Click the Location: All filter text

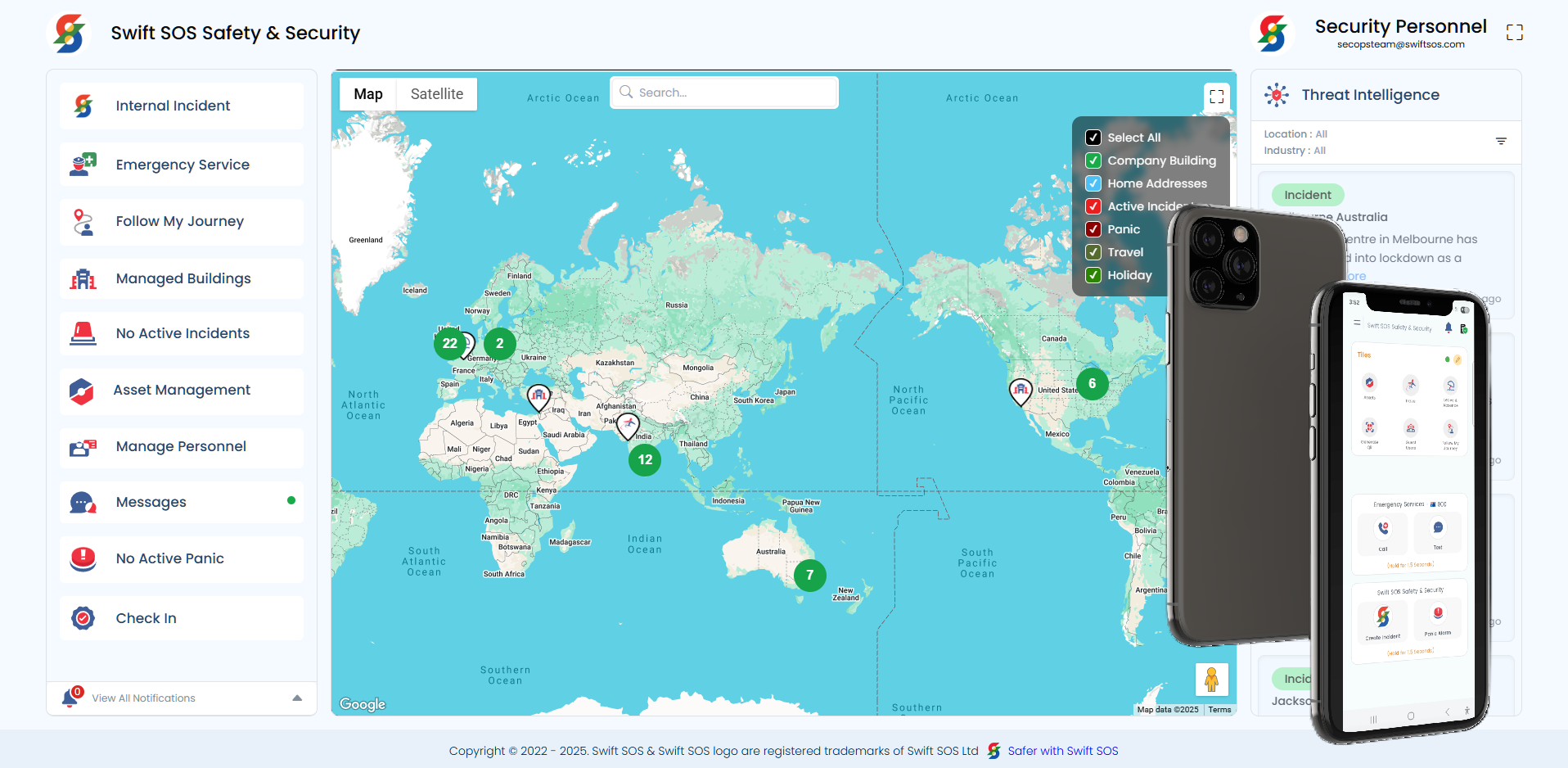[1295, 134]
